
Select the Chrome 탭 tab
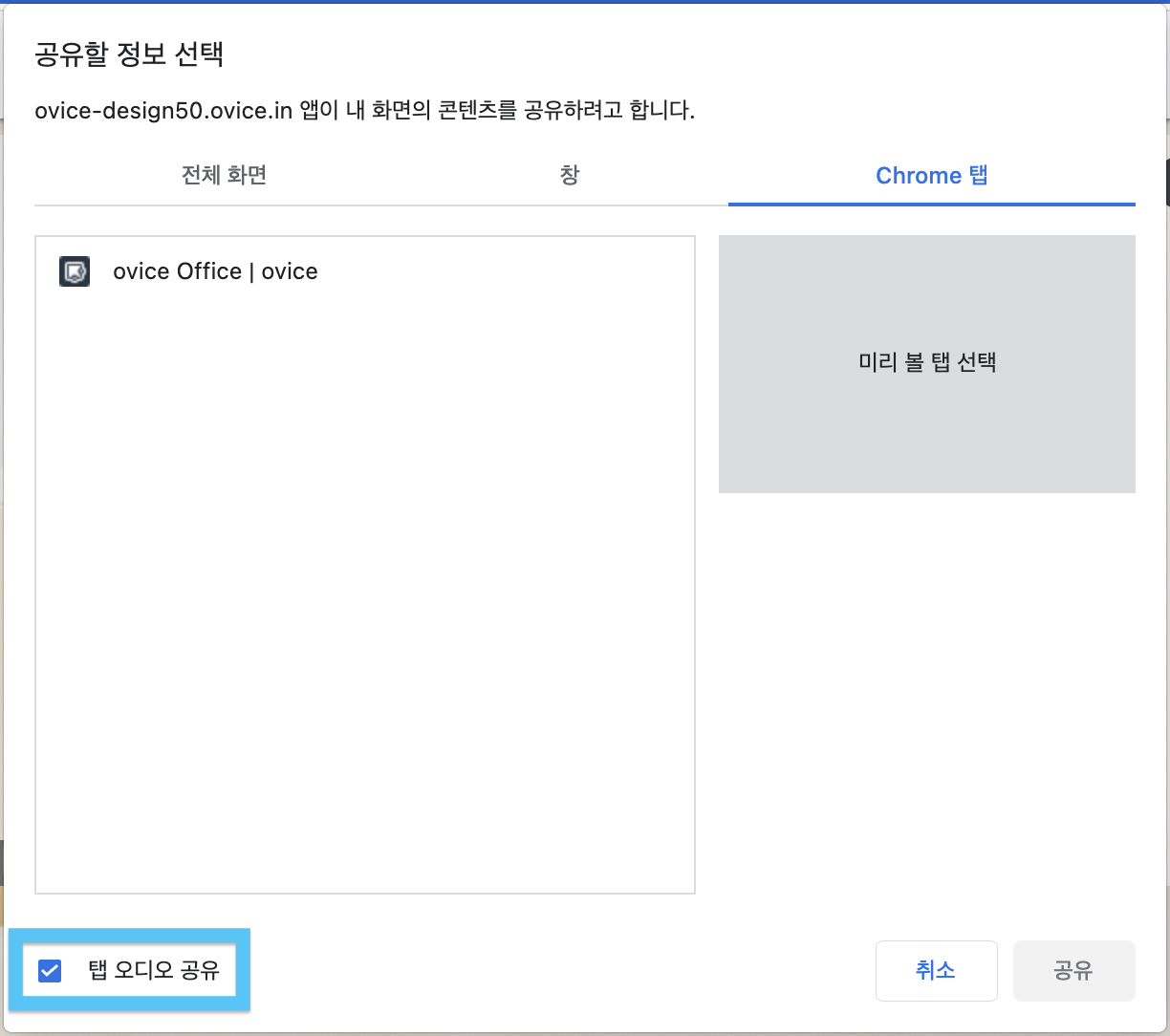point(931,176)
